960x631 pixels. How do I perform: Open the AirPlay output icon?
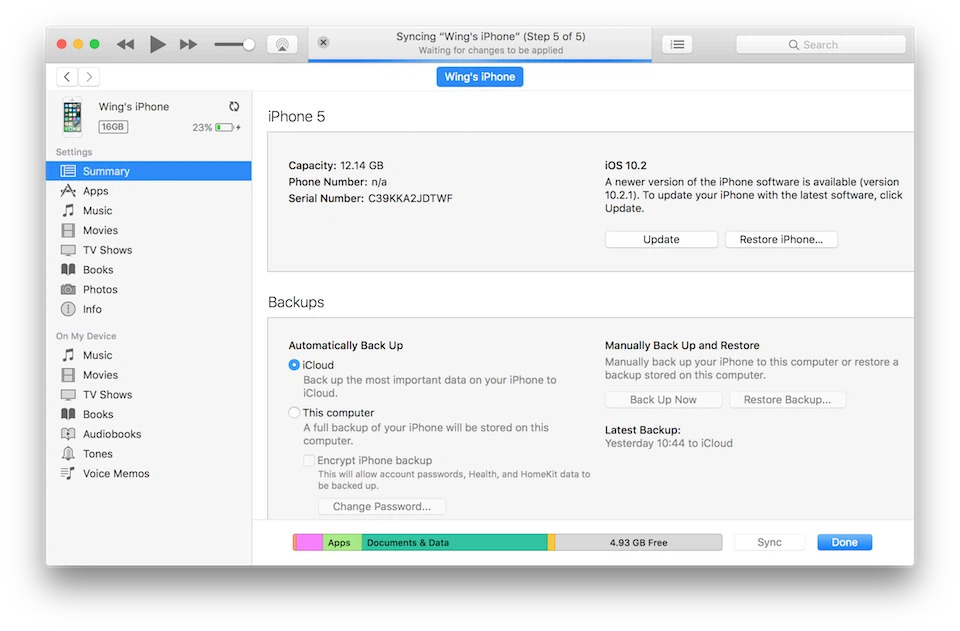[282, 44]
